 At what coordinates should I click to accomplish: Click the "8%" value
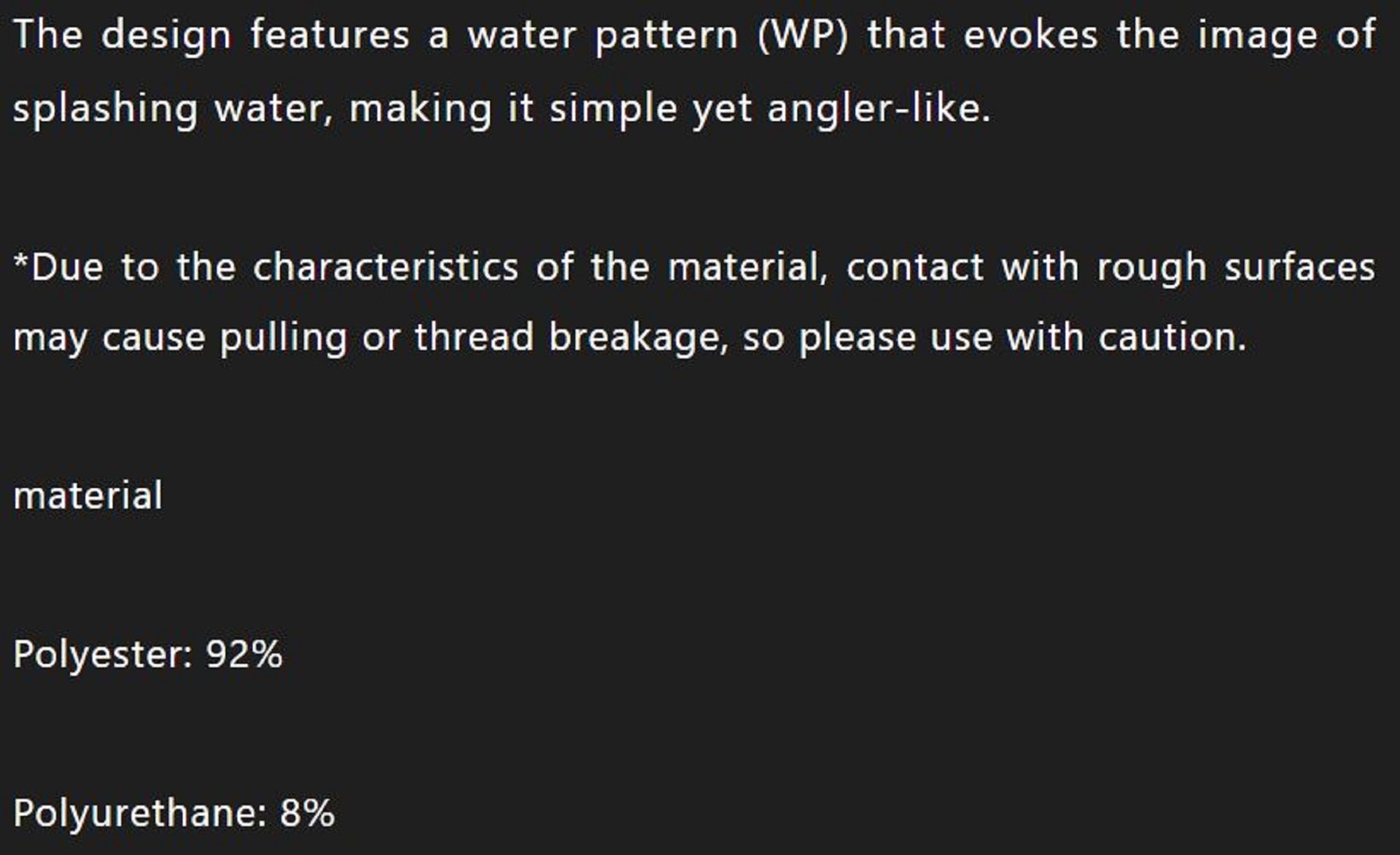307,814
